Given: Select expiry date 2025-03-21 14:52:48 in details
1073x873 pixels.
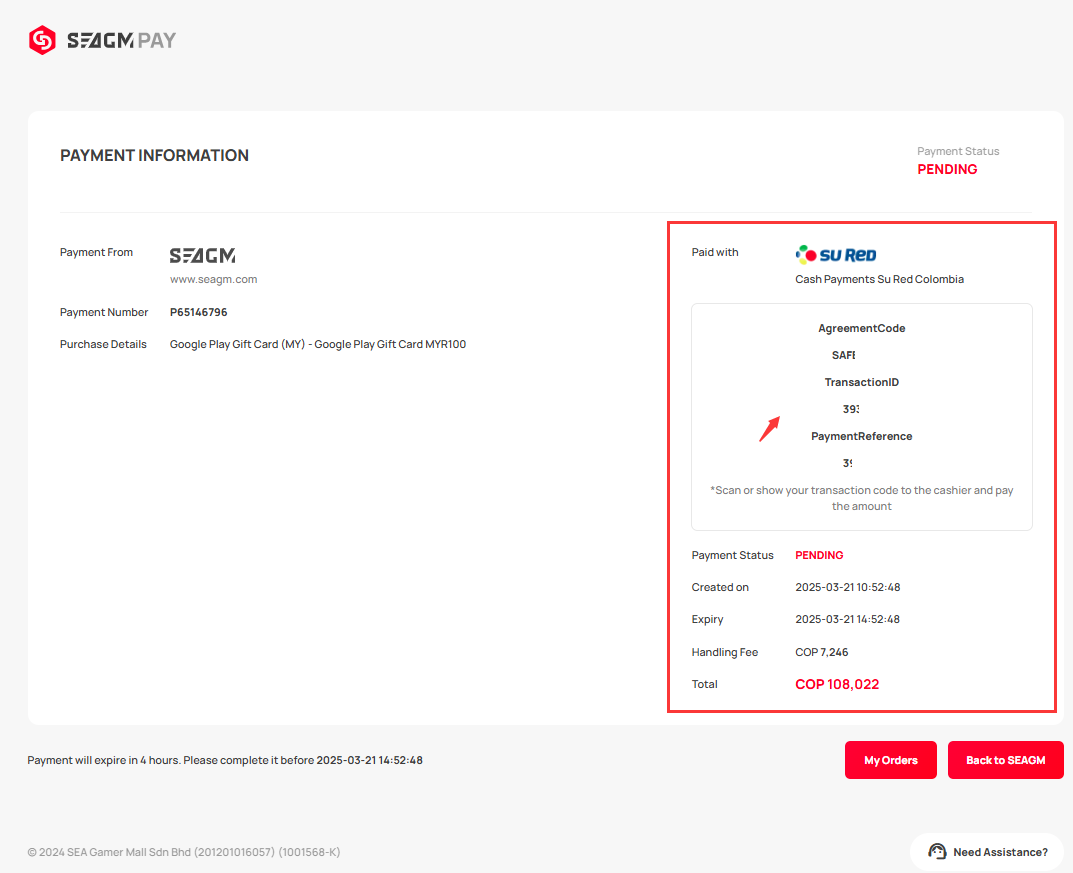Looking at the screenshot, I should coord(847,619).
